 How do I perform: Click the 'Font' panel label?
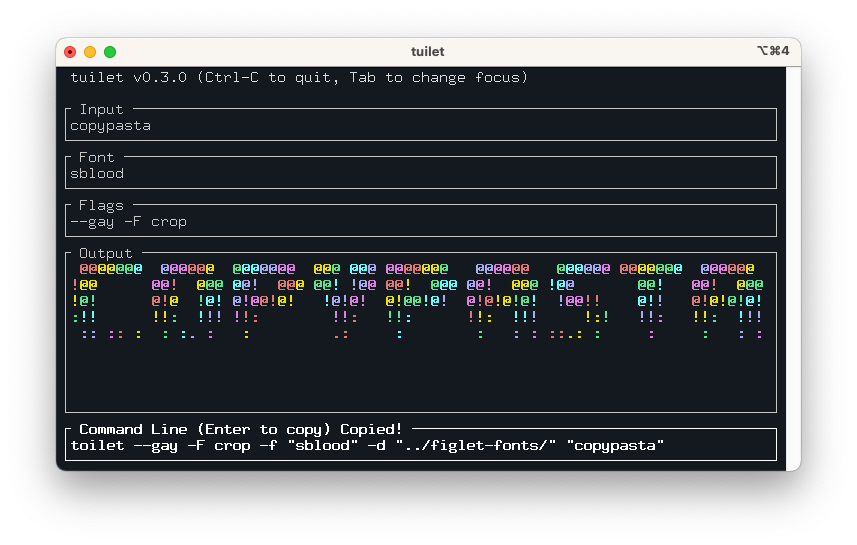click(97, 157)
